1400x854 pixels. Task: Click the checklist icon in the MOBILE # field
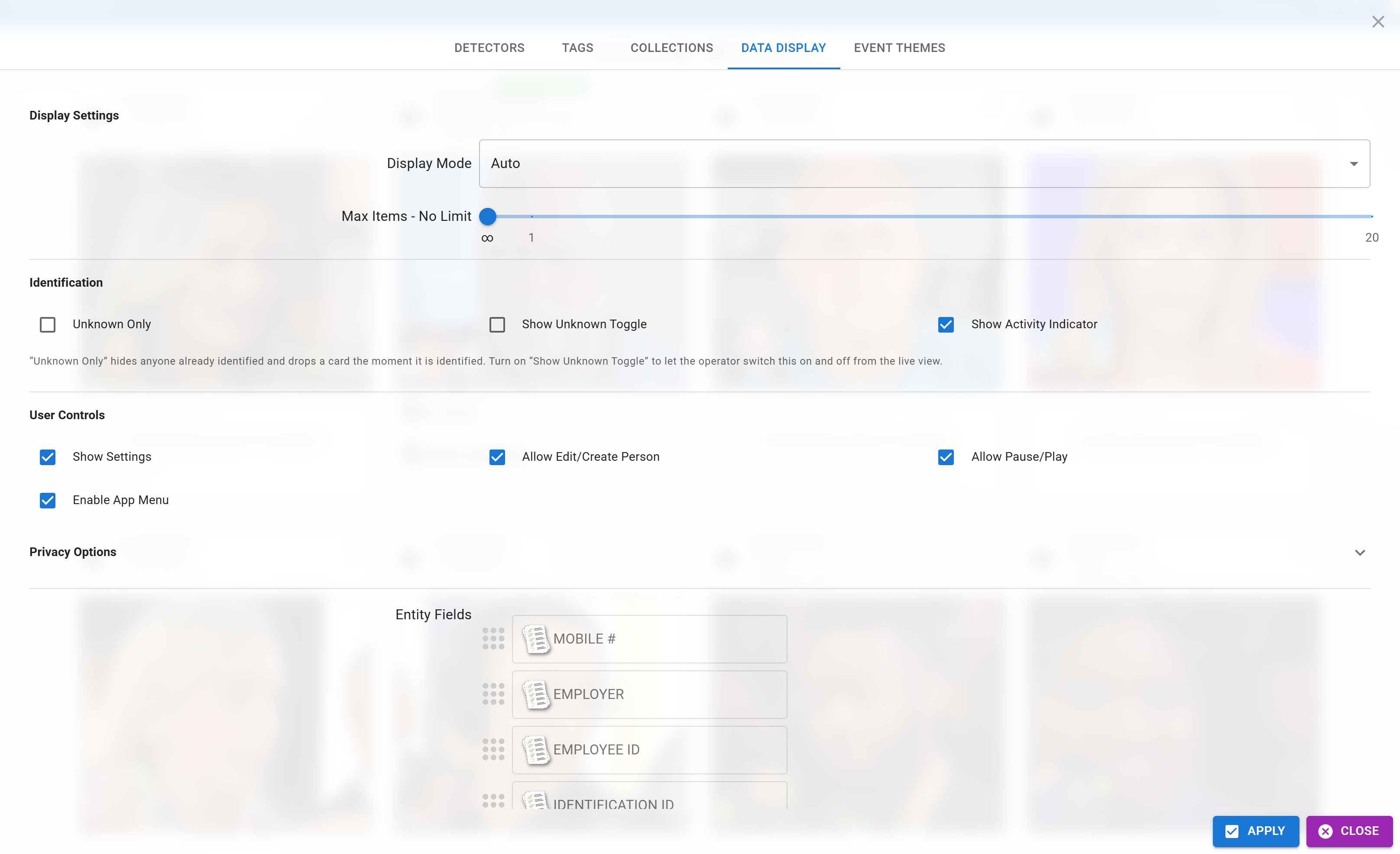pyautogui.click(x=536, y=639)
